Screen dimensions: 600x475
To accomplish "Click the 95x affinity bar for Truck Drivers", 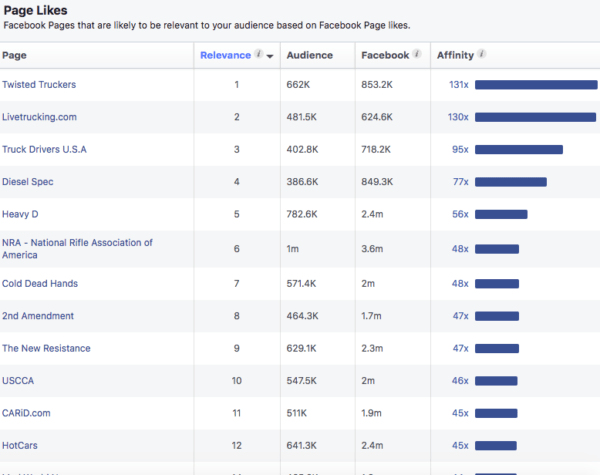I will (x=519, y=149).
